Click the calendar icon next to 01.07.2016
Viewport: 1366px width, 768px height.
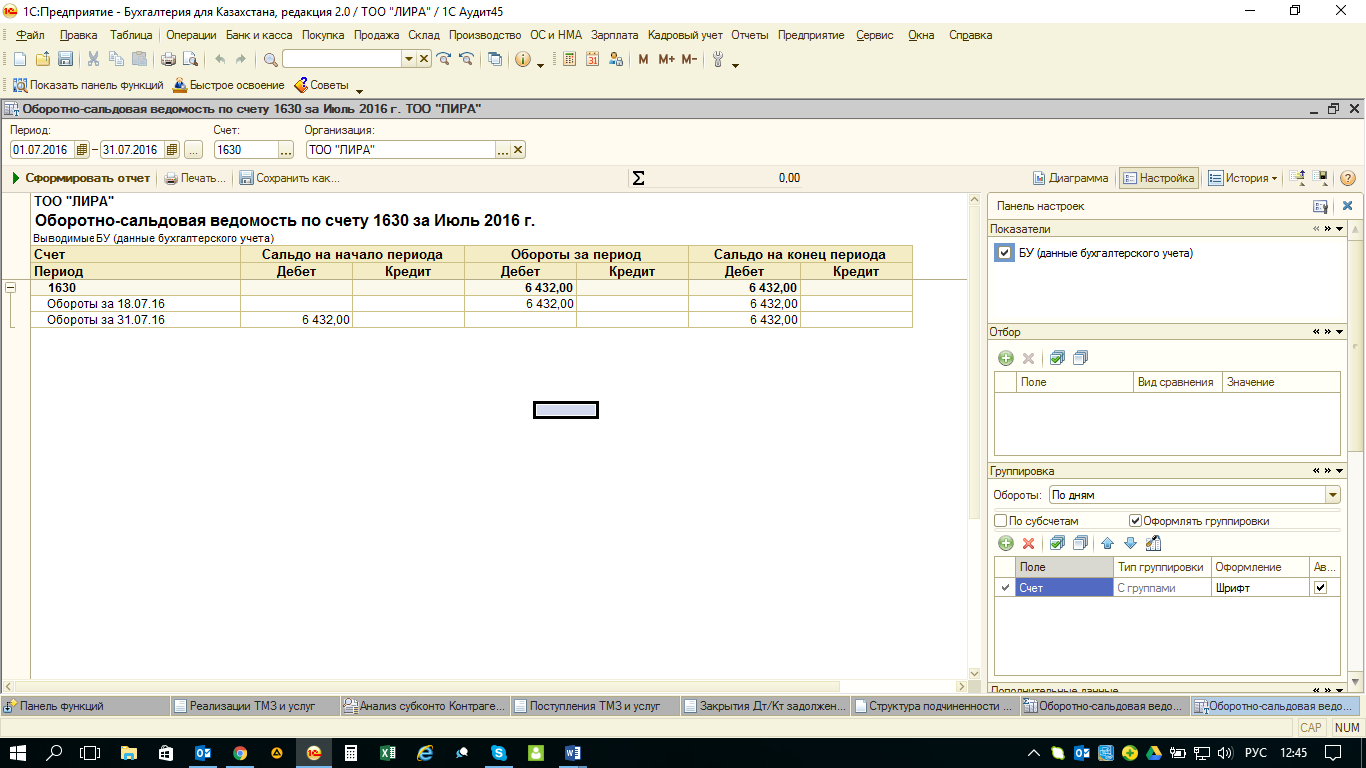pyautogui.click(x=82, y=150)
